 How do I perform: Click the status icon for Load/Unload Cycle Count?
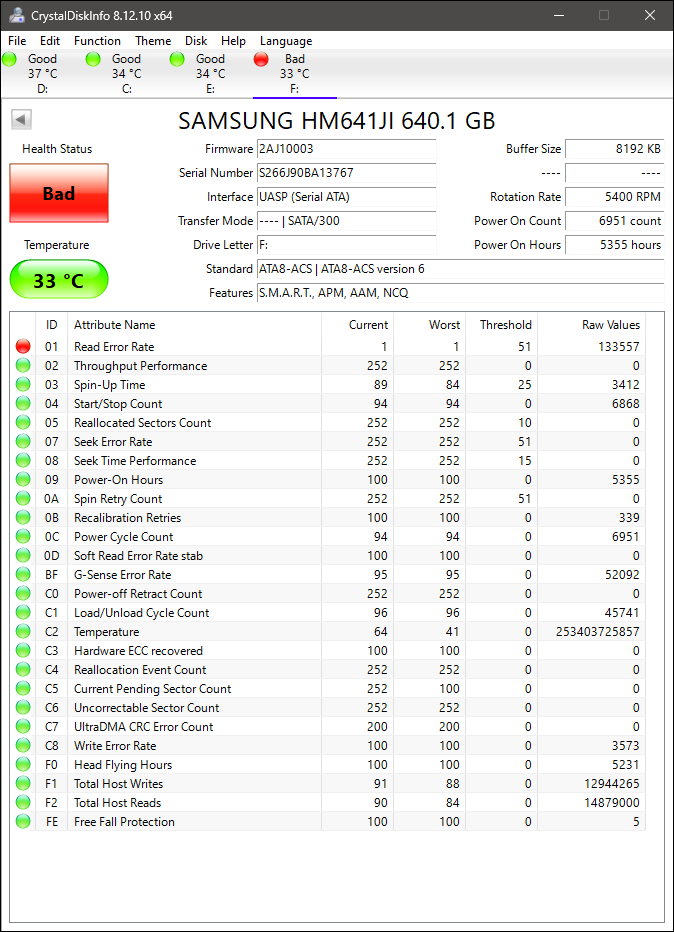23,612
